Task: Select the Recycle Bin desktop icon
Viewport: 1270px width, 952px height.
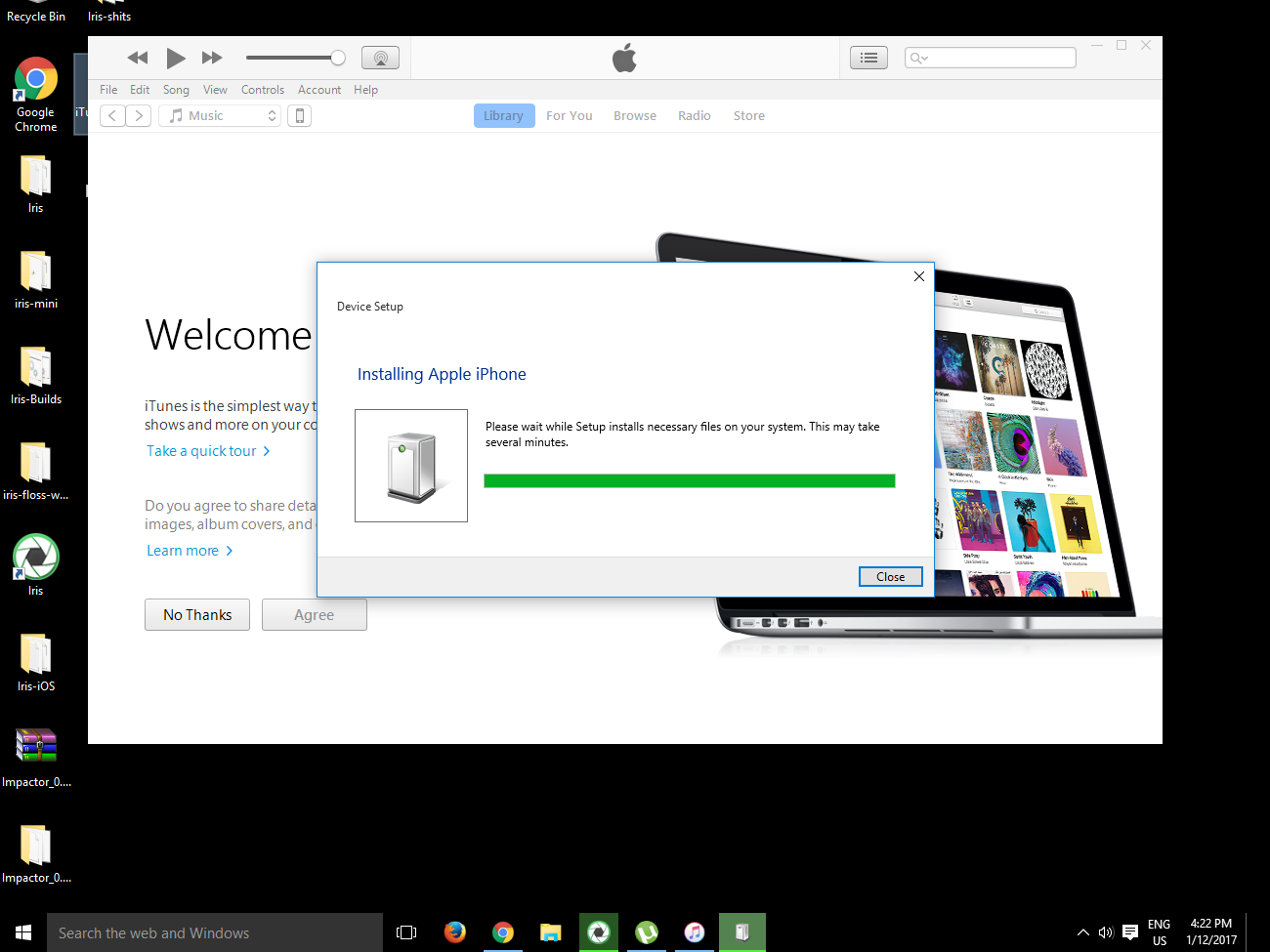Action: (36, 12)
